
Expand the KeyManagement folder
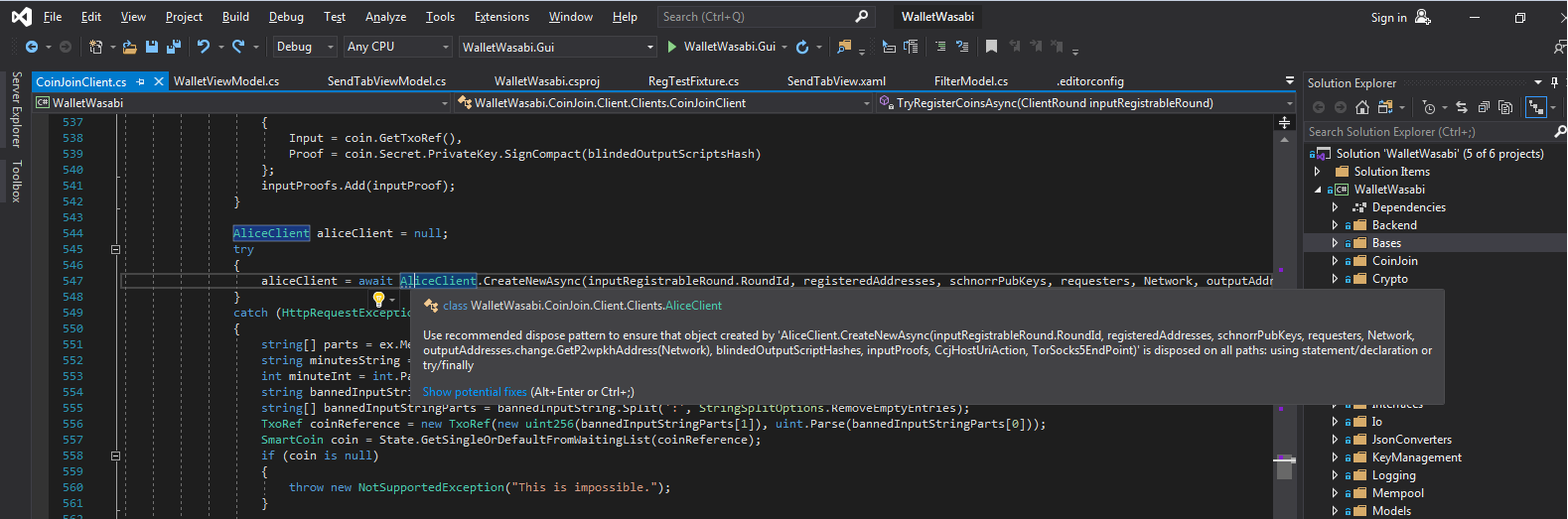click(x=1335, y=457)
